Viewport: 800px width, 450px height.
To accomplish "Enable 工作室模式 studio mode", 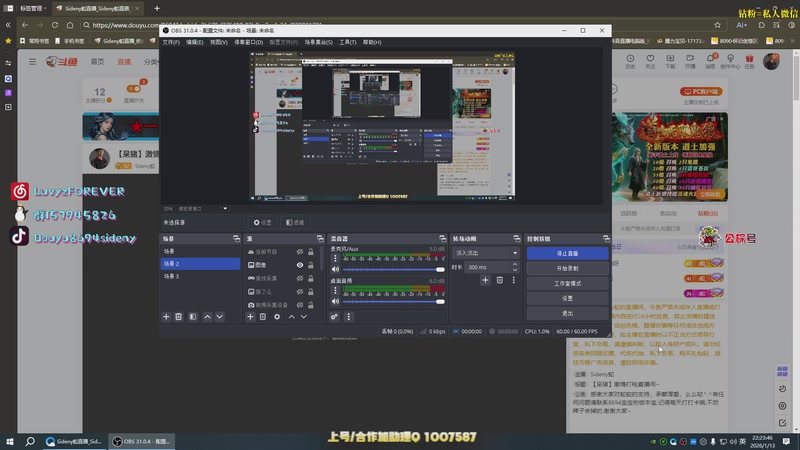I will [567, 283].
